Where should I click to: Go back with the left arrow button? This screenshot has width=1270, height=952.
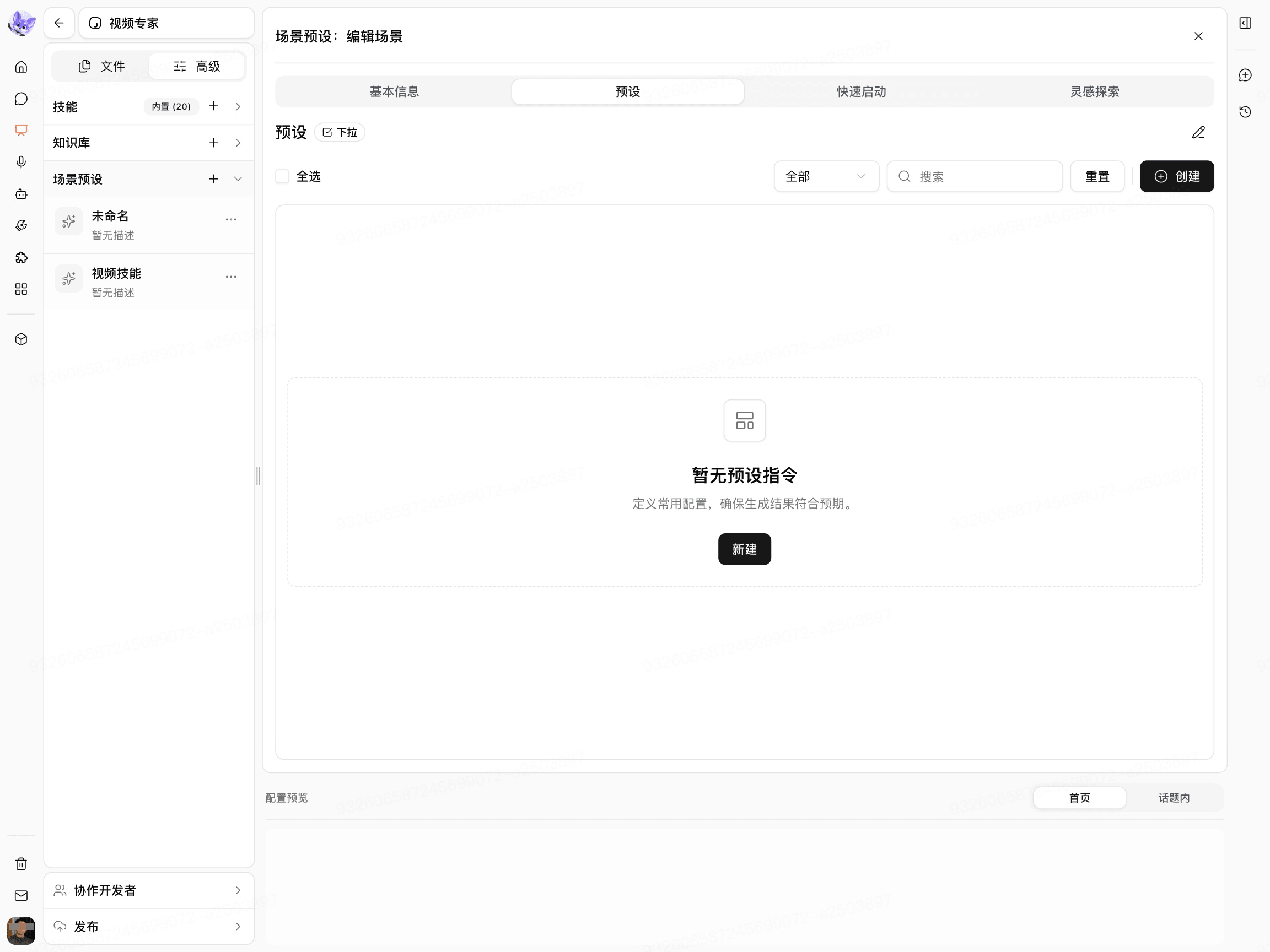(x=59, y=23)
